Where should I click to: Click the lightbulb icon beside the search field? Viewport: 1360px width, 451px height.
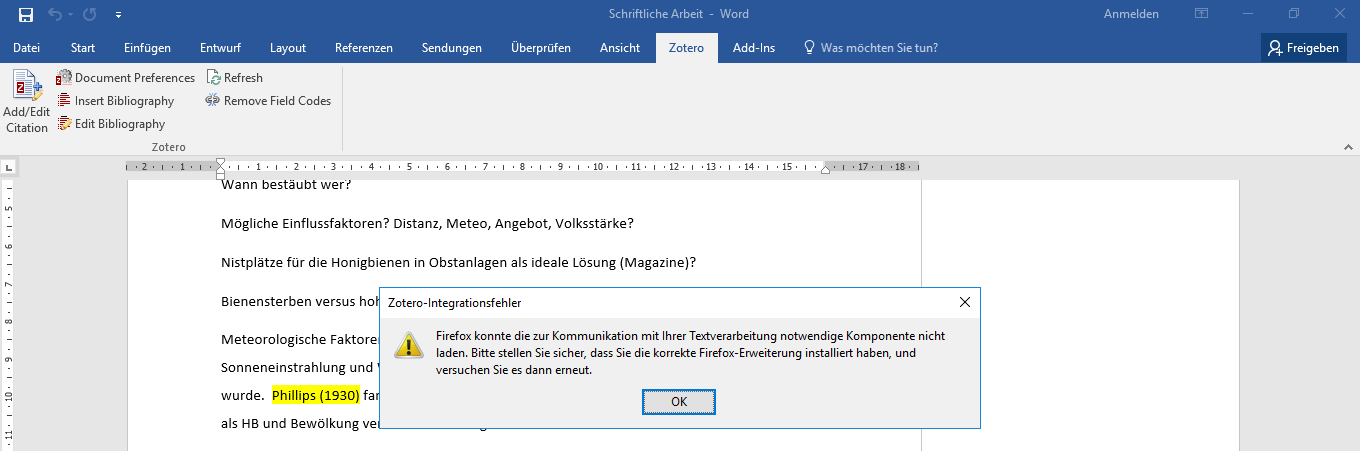(x=809, y=47)
